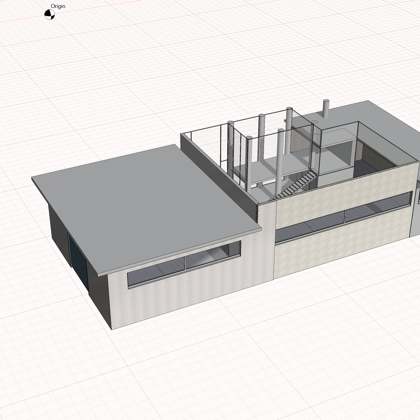Image resolution: width=420 pixels, height=420 pixels.
Task: Select the tall front column beside the staircase
Action: (279, 162)
